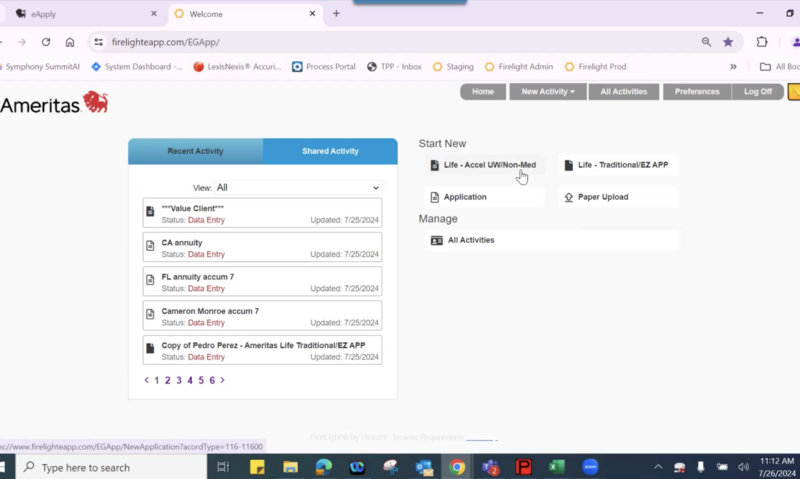Show more bookmarks chevron

[733, 66]
